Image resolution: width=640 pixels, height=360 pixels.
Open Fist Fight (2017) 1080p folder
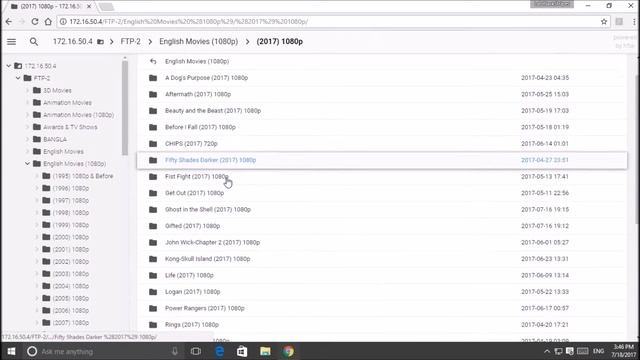[x=197, y=177]
